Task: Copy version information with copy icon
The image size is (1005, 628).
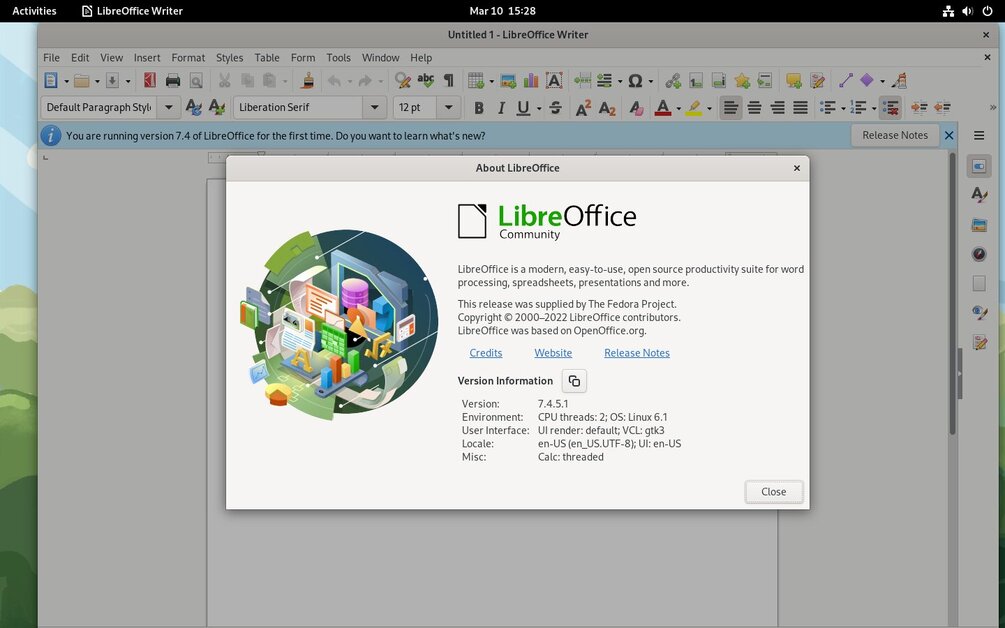Action: (x=574, y=381)
